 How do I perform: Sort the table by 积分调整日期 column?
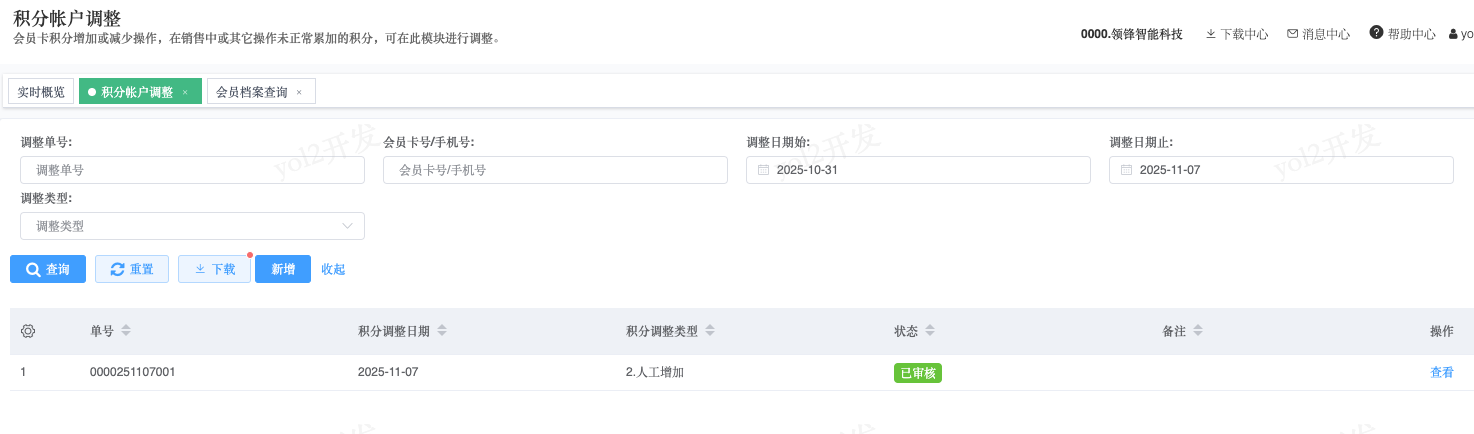coord(442,331)
